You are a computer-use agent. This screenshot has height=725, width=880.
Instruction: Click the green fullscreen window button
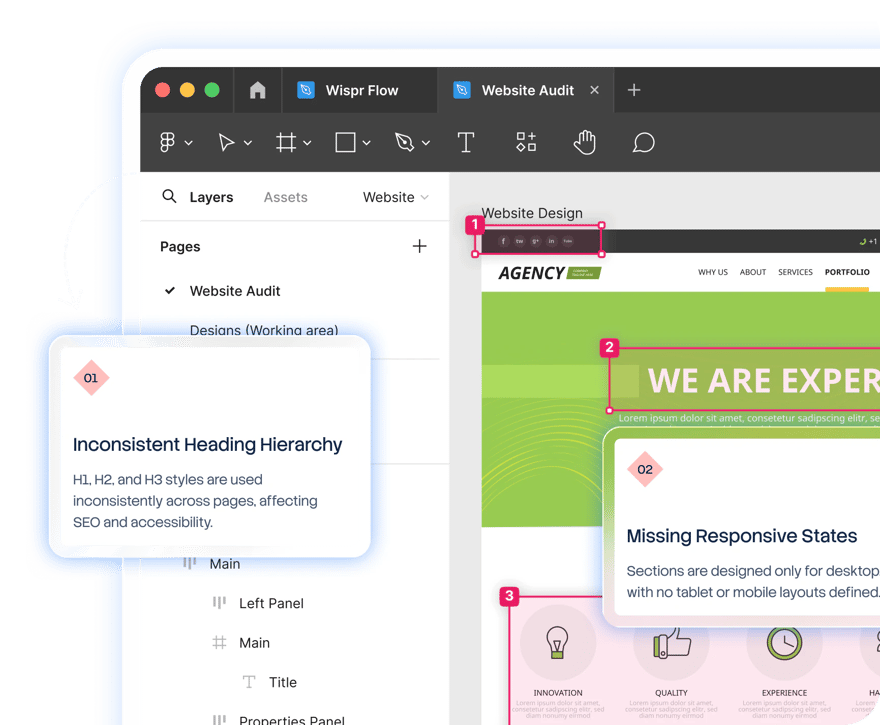[x=212, y=90]
